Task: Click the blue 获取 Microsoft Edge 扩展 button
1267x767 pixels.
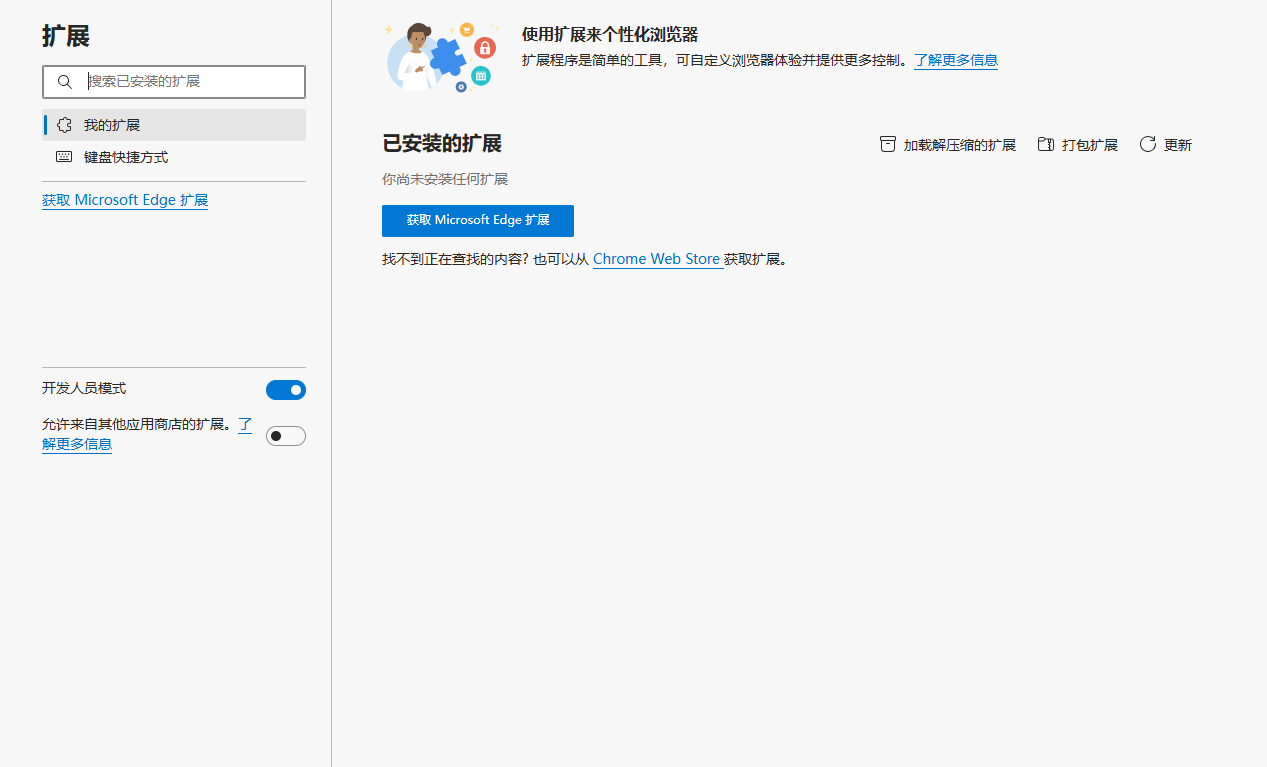Action: pos(478,221)
